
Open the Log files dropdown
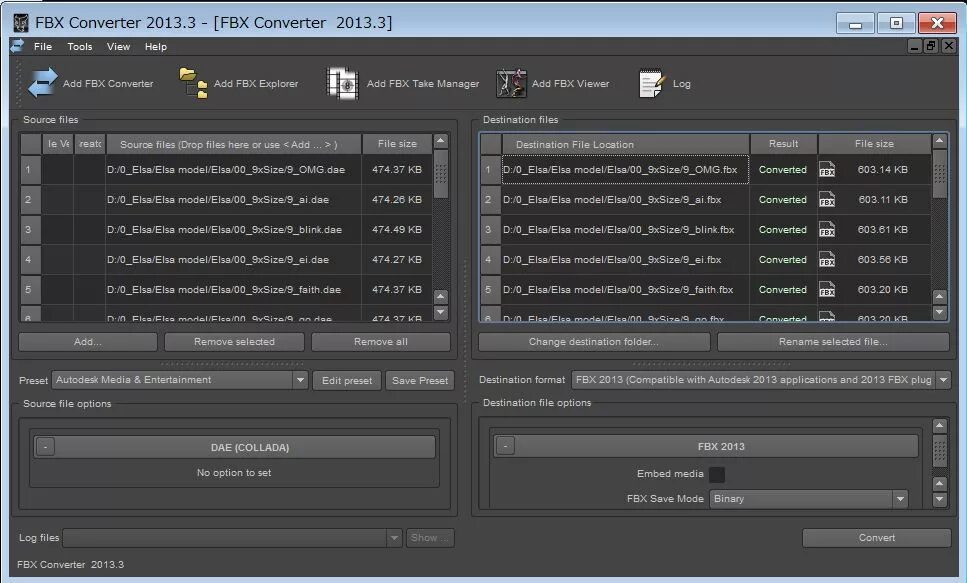click(394, 538)
